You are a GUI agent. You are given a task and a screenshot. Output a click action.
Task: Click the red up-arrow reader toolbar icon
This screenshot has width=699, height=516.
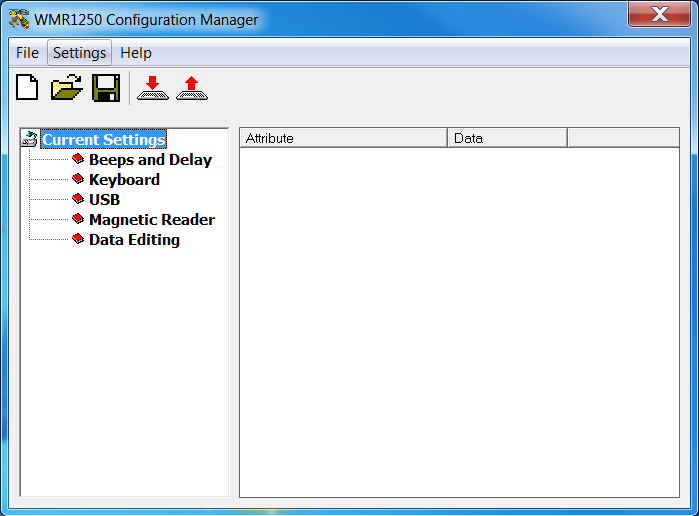[x=192, y=88]
